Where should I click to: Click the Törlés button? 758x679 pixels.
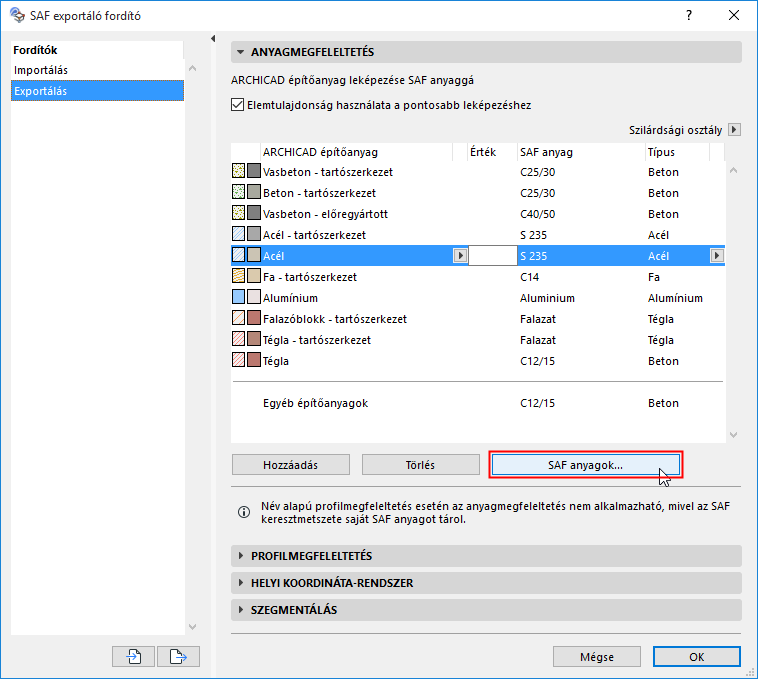pyautogui.click(x=421, y=465)
